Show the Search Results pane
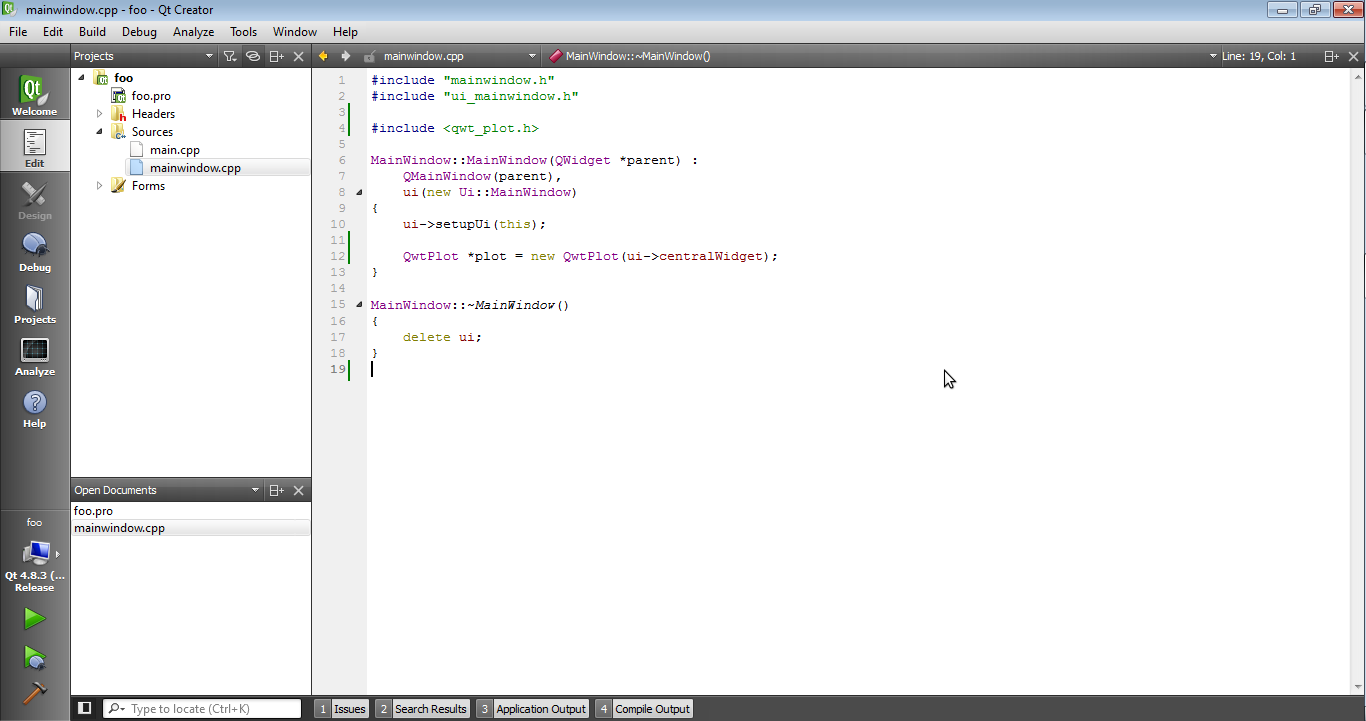The height and width of the screenshot is (721, 1366). 422,709
